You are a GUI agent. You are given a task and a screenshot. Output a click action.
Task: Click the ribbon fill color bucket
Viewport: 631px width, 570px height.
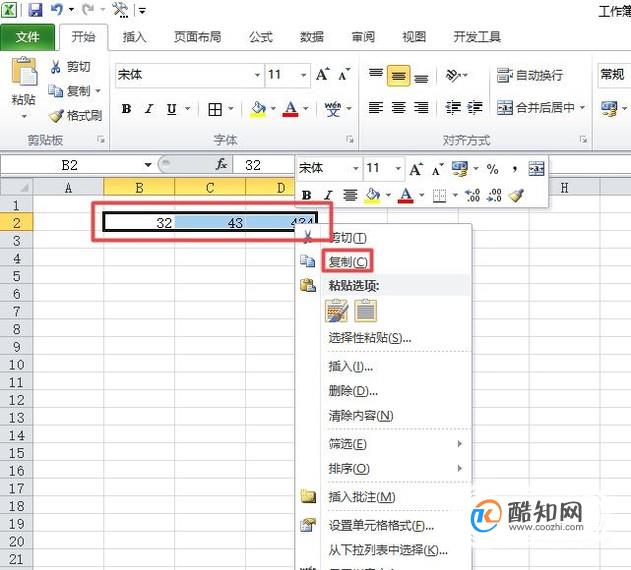tap(258, 109)
